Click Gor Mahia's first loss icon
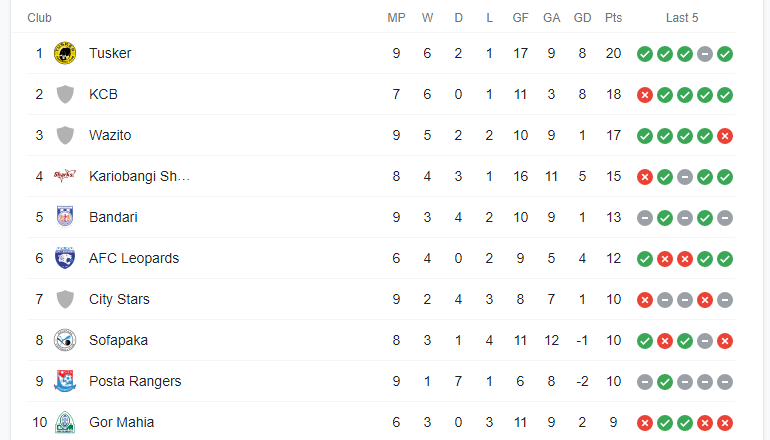This screenshot has width=770, height=440. click(645, 423)
